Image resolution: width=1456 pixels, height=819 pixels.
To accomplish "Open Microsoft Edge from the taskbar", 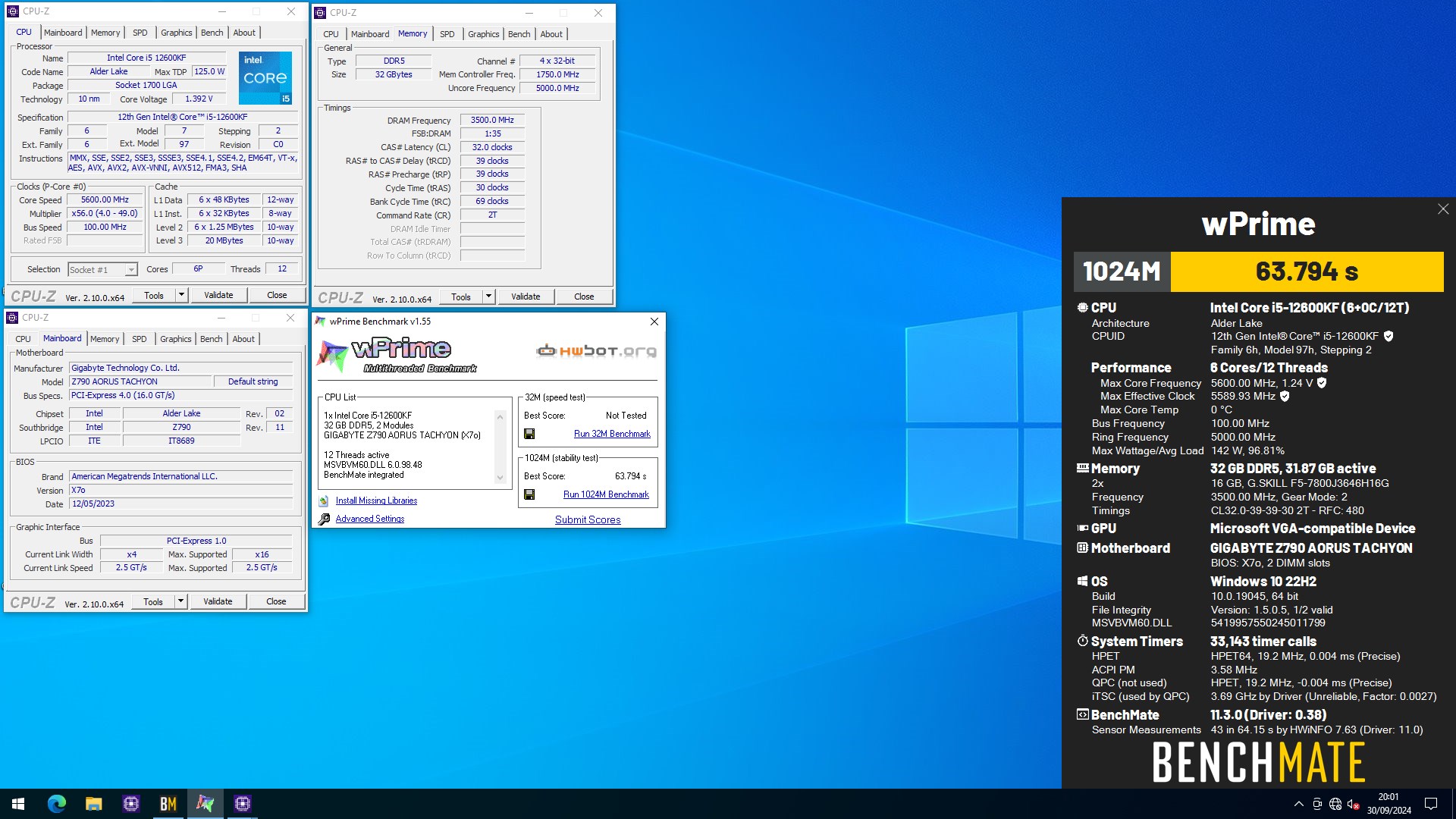I will coord(56,804).
